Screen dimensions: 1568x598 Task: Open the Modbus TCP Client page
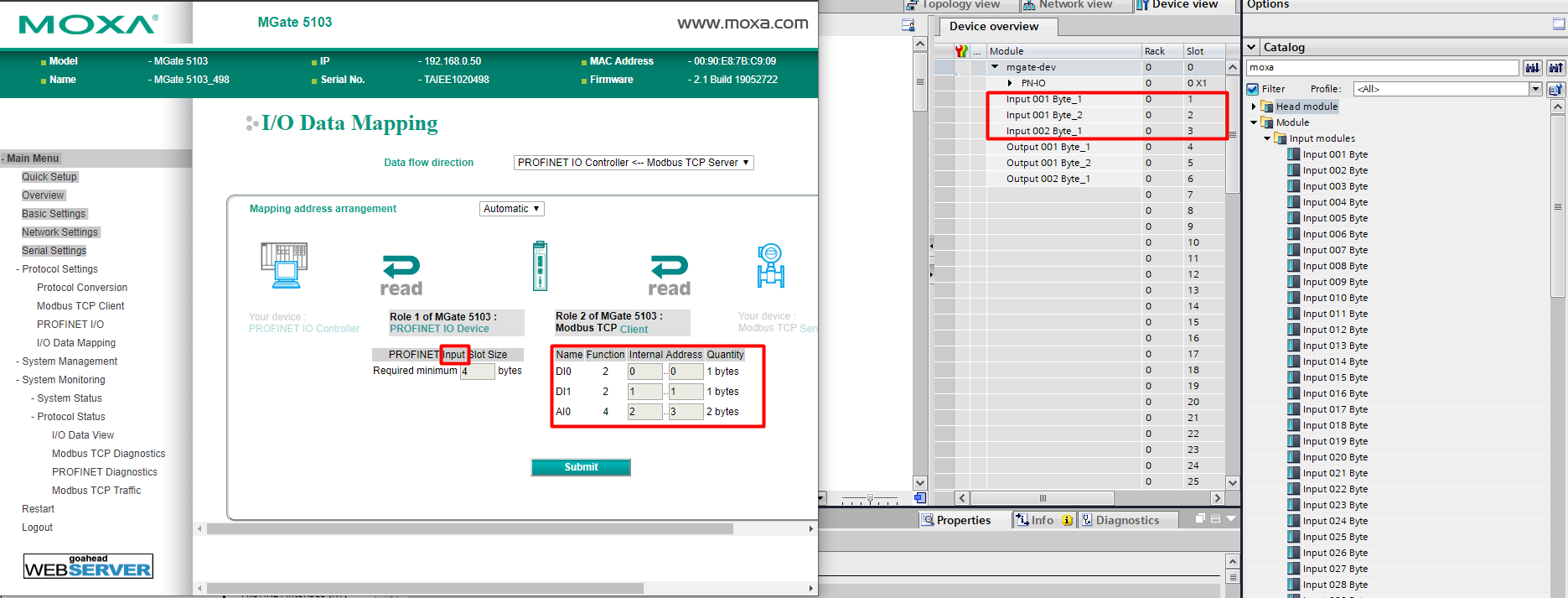tap(80, 306)
